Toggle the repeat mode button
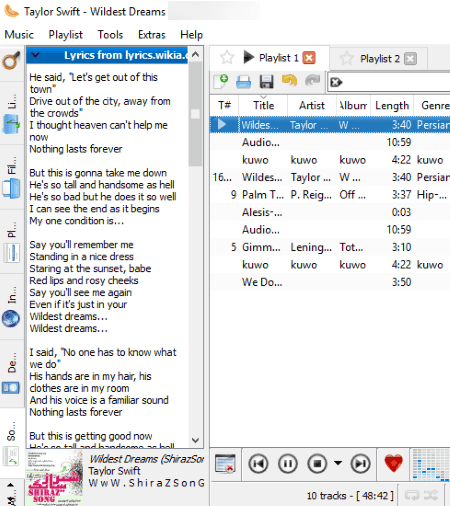This screenshot has width=450, height=506. coord(412,495)
